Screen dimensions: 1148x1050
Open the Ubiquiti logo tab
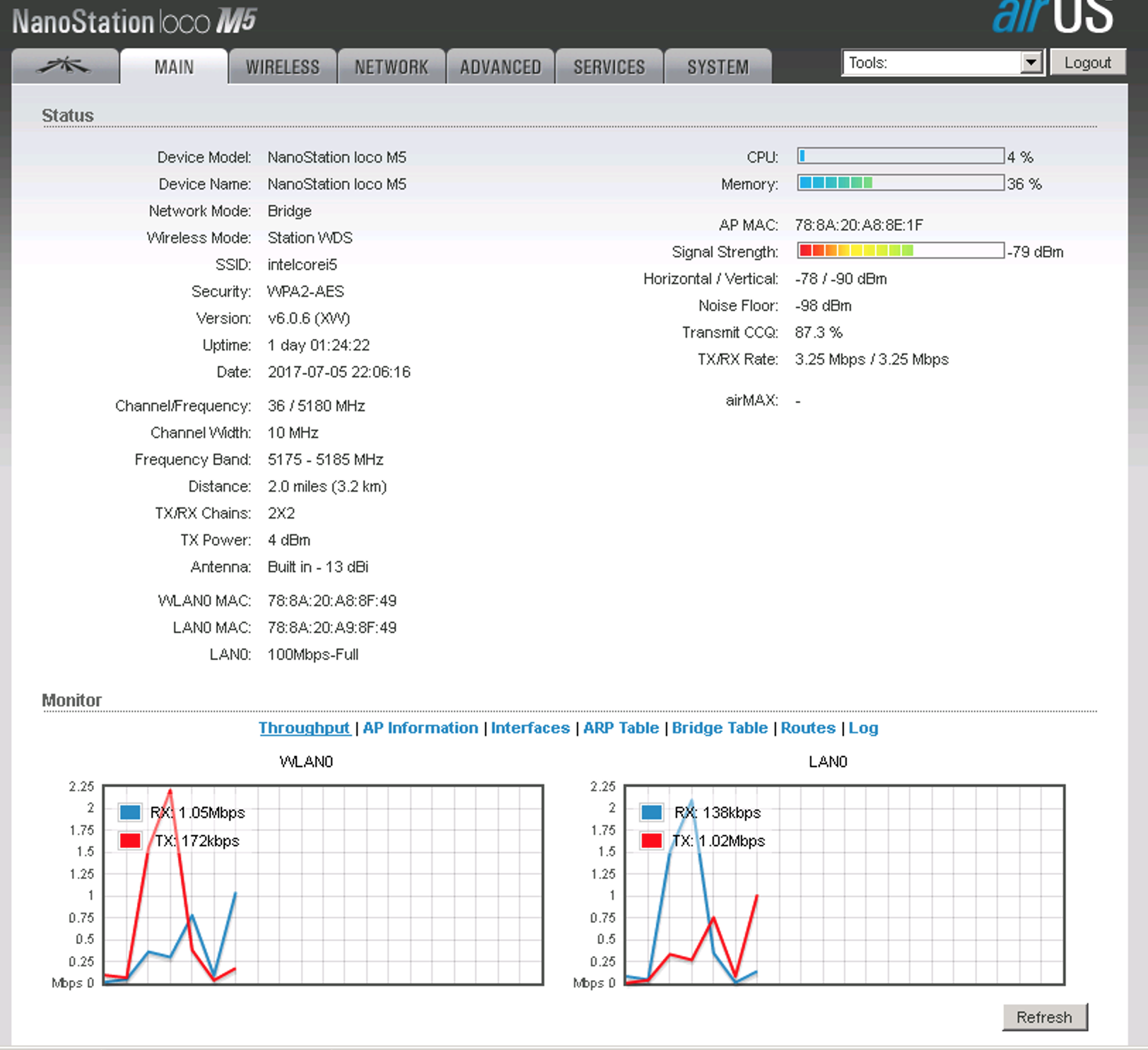click(x=64, y=66)
